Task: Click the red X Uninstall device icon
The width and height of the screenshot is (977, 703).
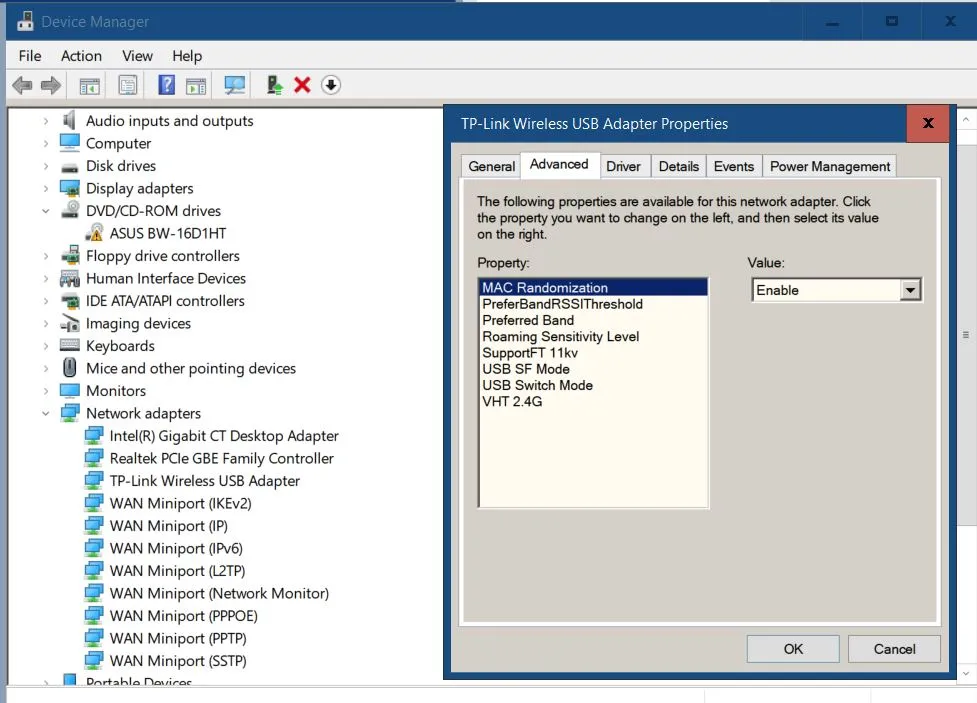Action: (x=302, y=85)
